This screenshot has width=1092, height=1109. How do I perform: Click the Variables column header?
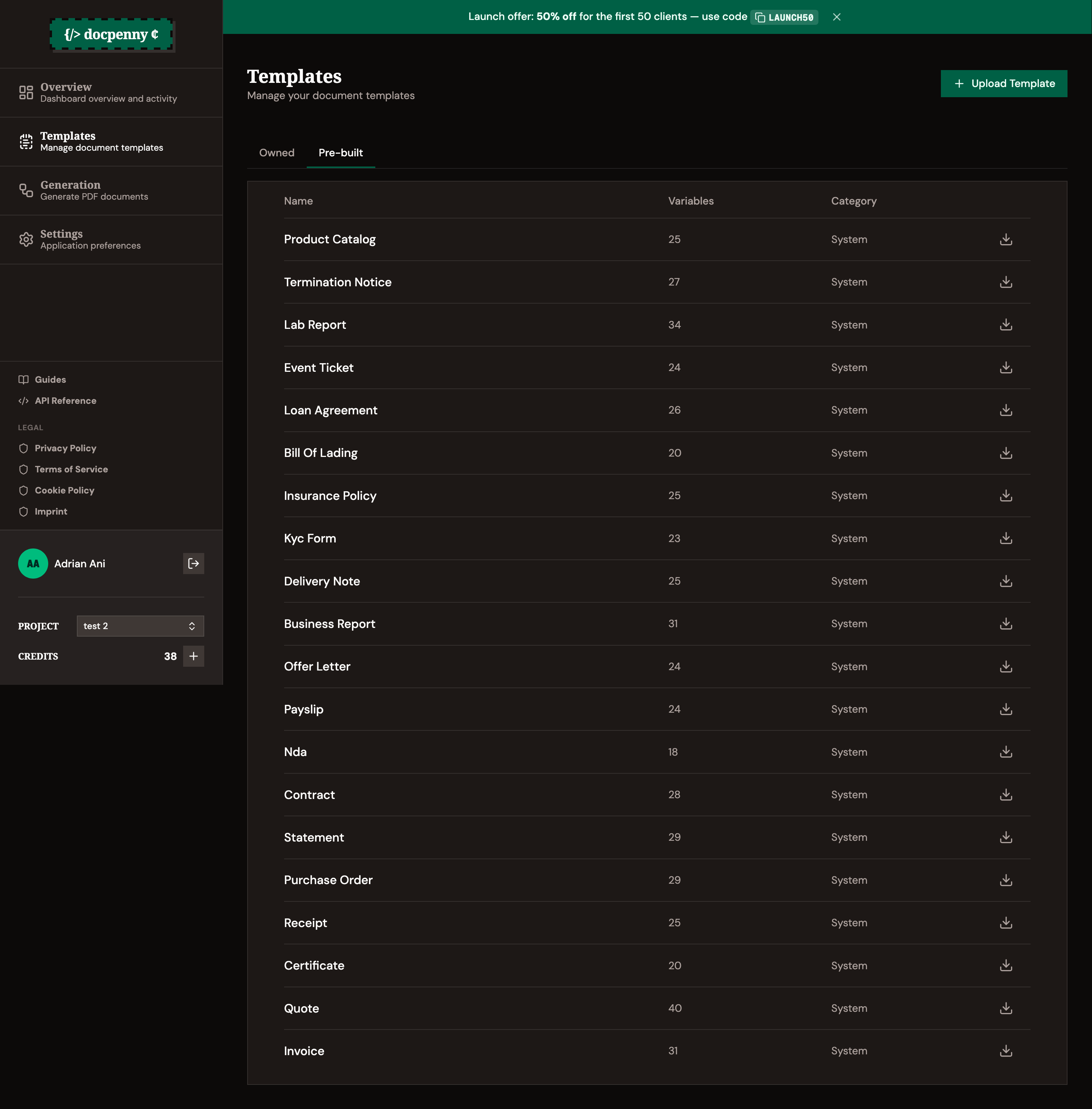[691, 201]
